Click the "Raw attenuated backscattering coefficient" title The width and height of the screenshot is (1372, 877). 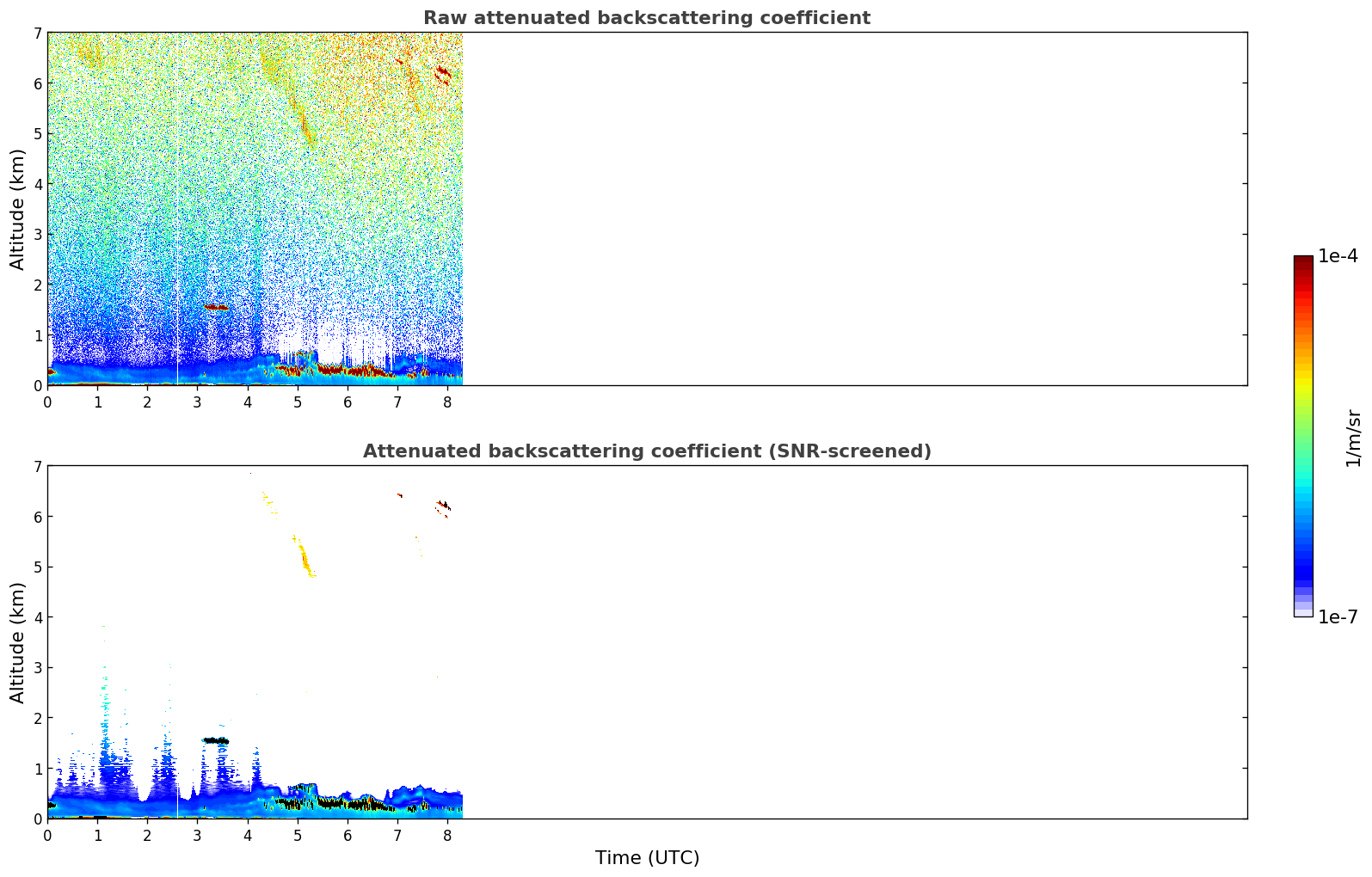[x=646, y=18]
